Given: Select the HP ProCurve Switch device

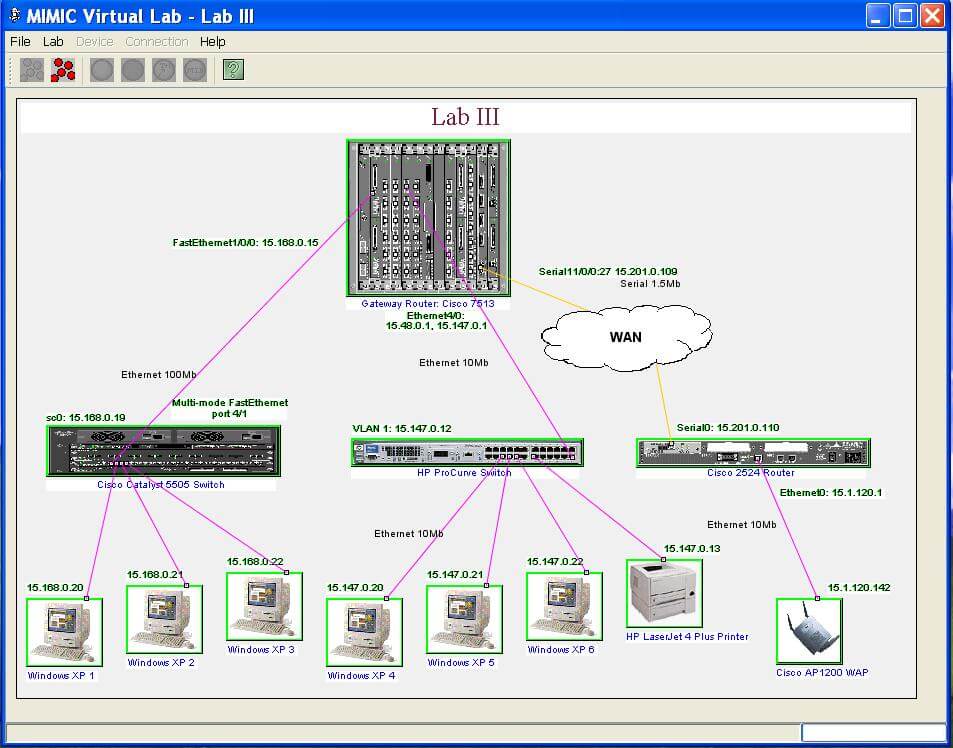Looking at the screenshot, I should [x=467, y=453].
